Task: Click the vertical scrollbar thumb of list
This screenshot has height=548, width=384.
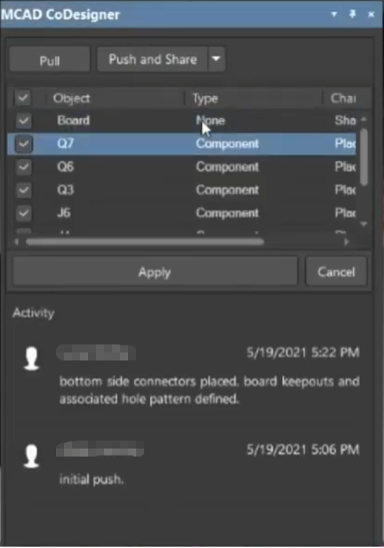Action: 364,157
